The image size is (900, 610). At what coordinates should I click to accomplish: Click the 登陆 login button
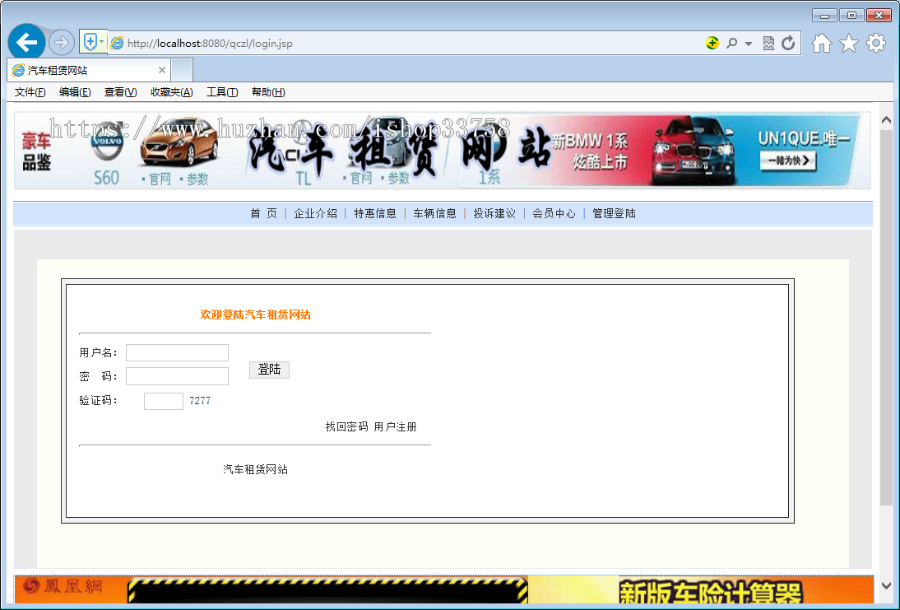[x=268, y=369]
